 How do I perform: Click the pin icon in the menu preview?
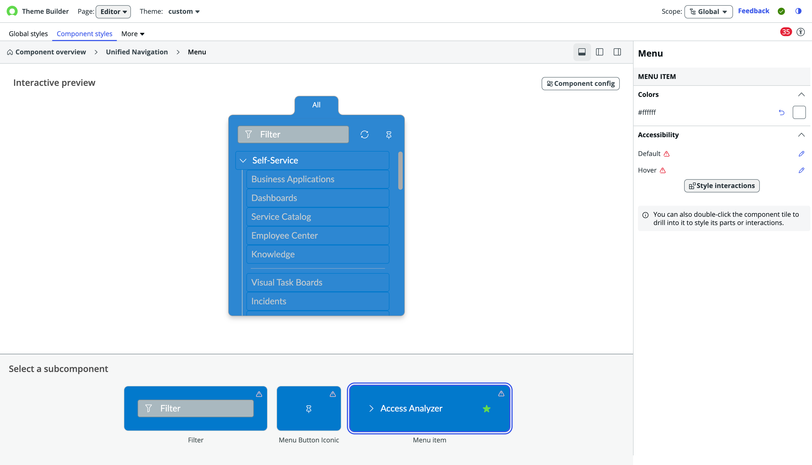389,134
